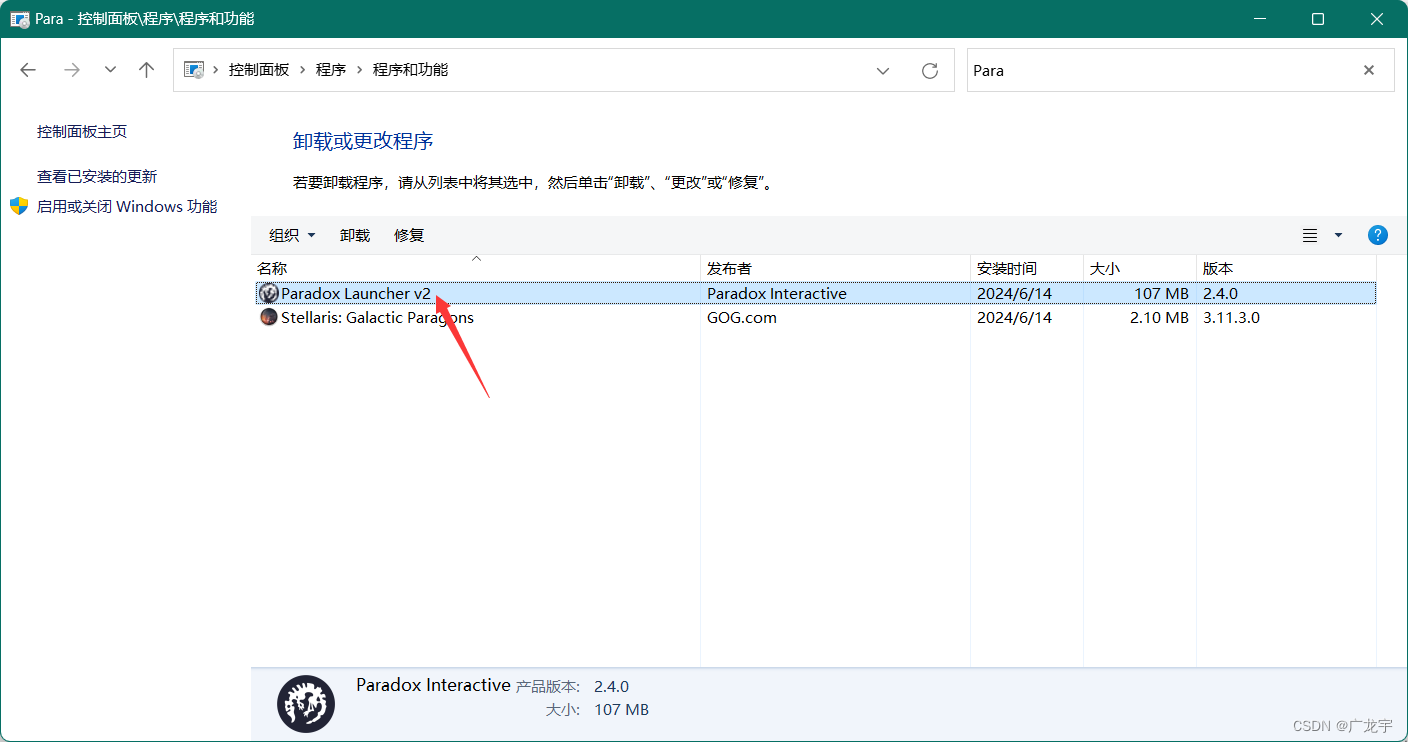Click the 107 MB size cell
The width and height of the screenshot is (1408, 742).
pyautogui.click(x=1162, y=294)
